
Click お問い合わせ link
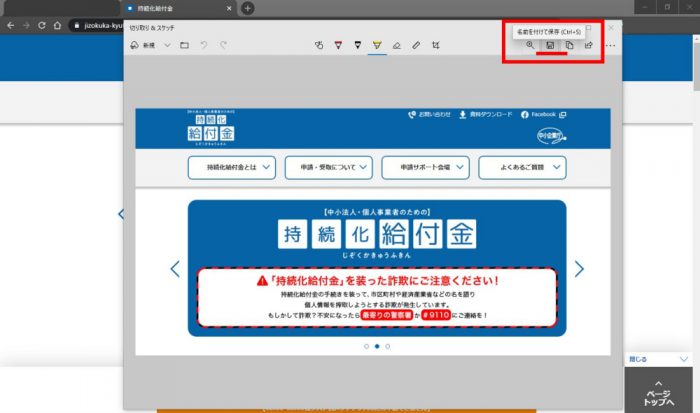(x=429, y=115)
